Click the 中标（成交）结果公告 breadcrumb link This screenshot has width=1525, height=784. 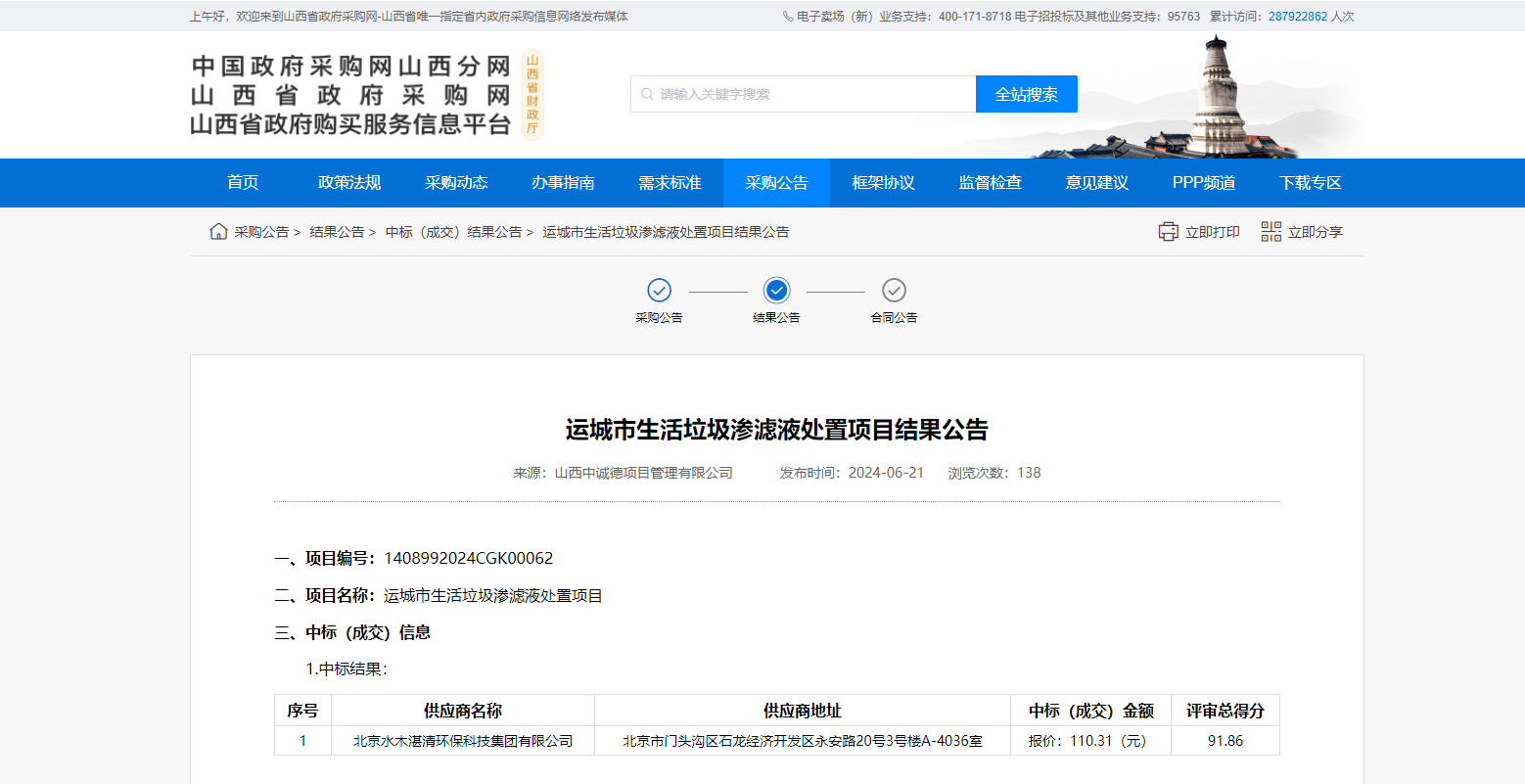pyautogui.click(x=453, y=232)
